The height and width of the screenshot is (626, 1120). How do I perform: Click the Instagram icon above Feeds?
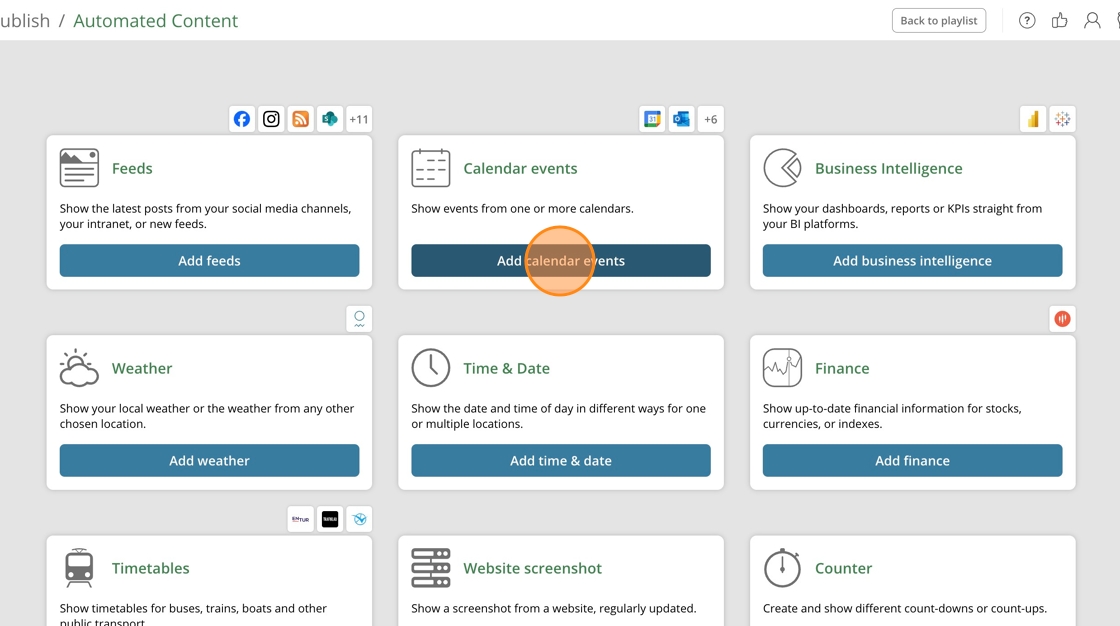point(271,119)
